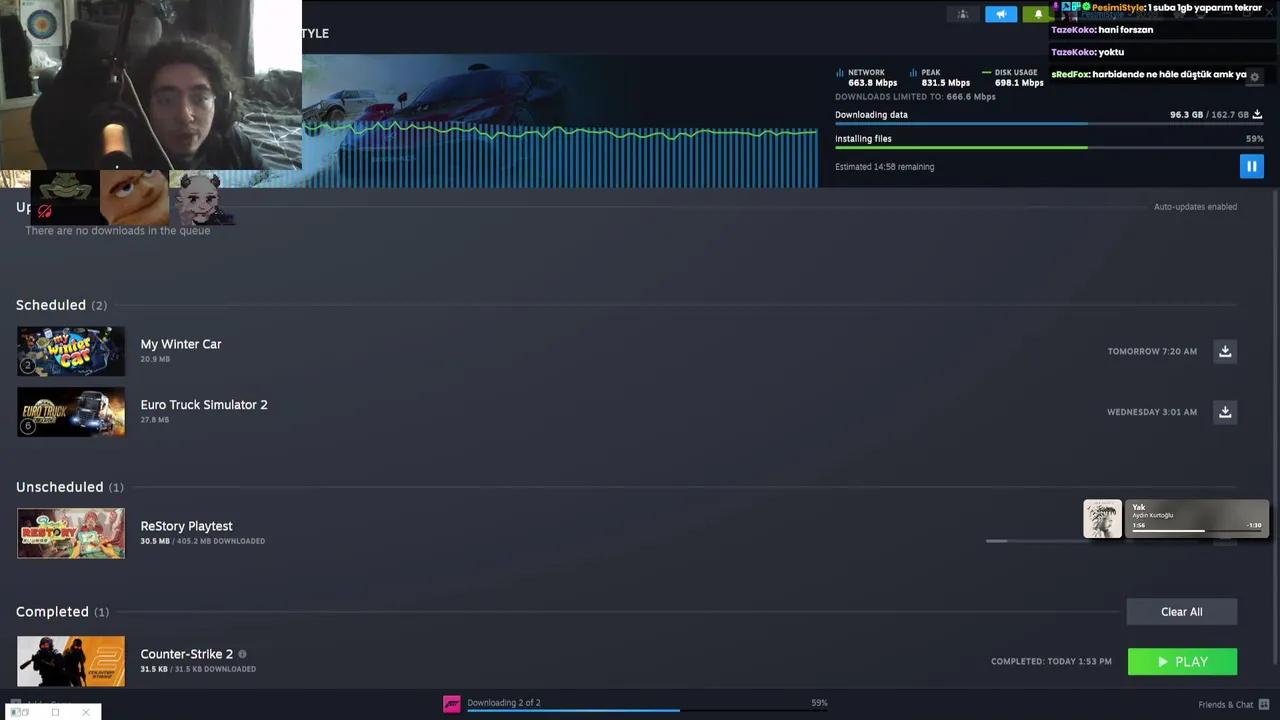Select the My Winter Car title
This screenshot has width=1280, height=720.
click(181, 344)
